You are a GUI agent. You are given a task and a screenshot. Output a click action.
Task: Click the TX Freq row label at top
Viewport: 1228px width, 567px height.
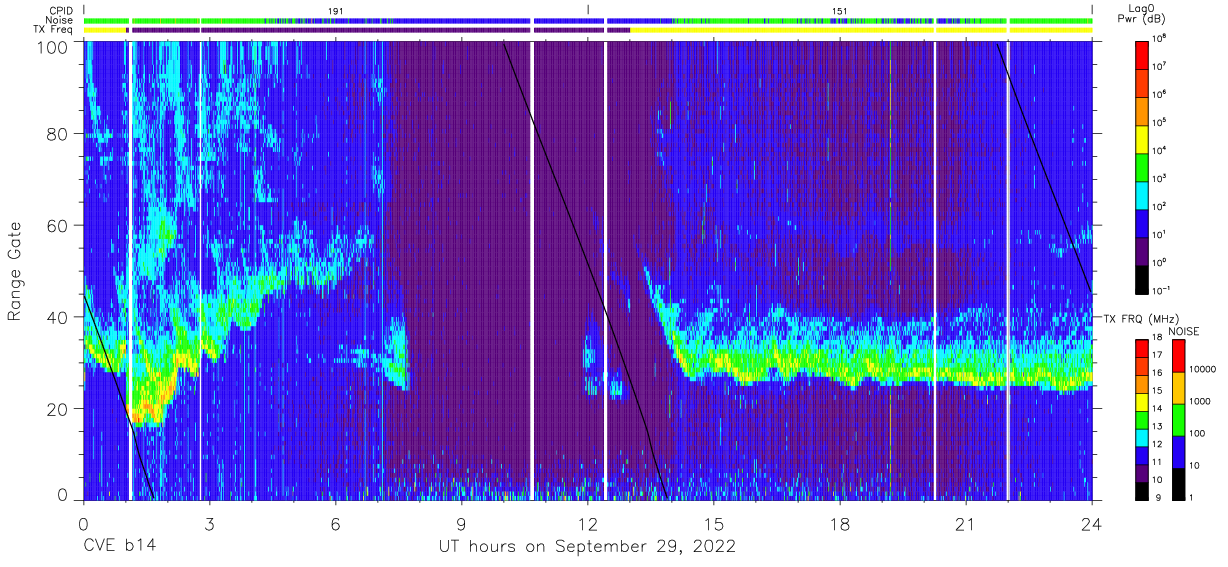53,30
